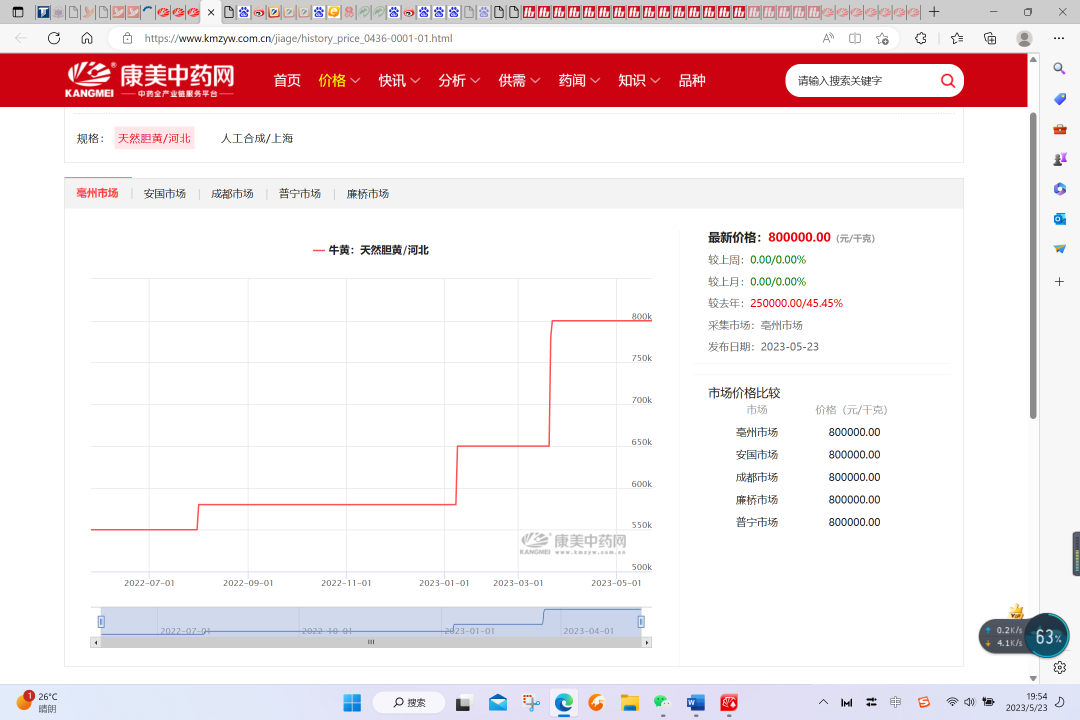The width and height of the screenshot is (1080, 720).
Task: Toggle mute with the taskbar volume icon
Action: pyautogui.click(x=968, y=702)
